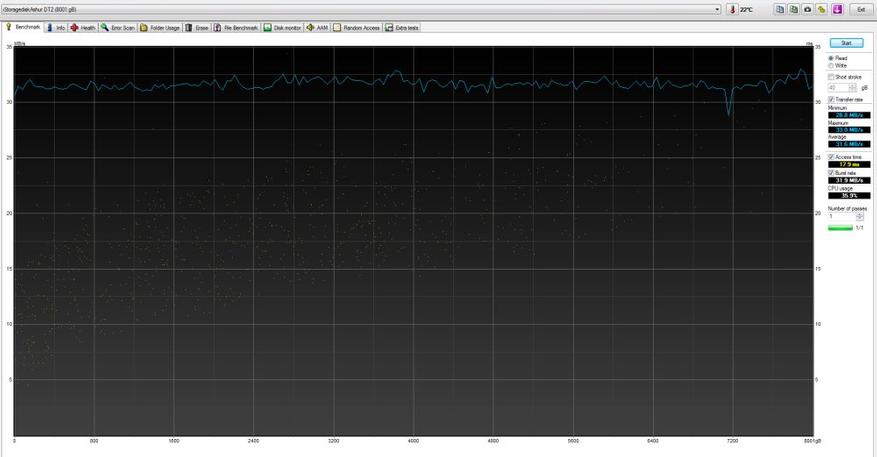Click the 1/1 passes counter text
Screen dimensions: 877x457
click(x=860, y=228)
